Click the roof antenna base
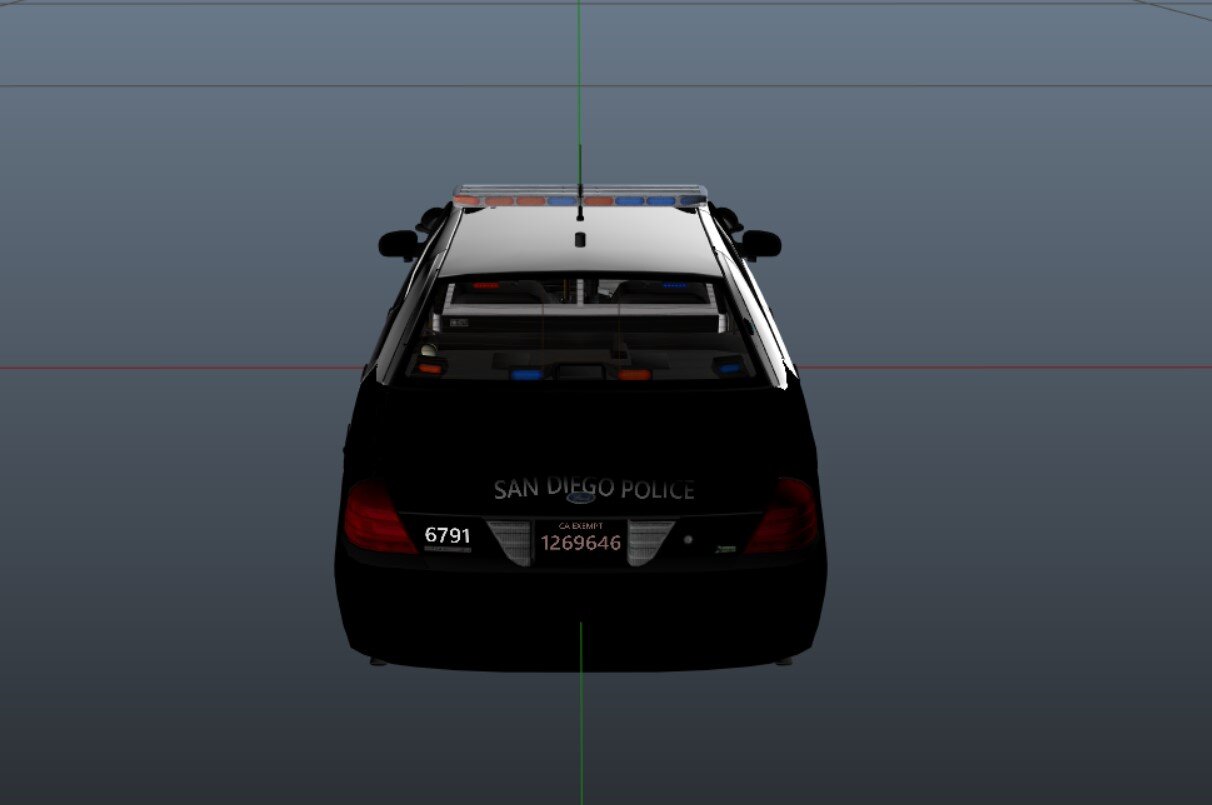This screenshot has width=1212, height=805. (579, 239)
